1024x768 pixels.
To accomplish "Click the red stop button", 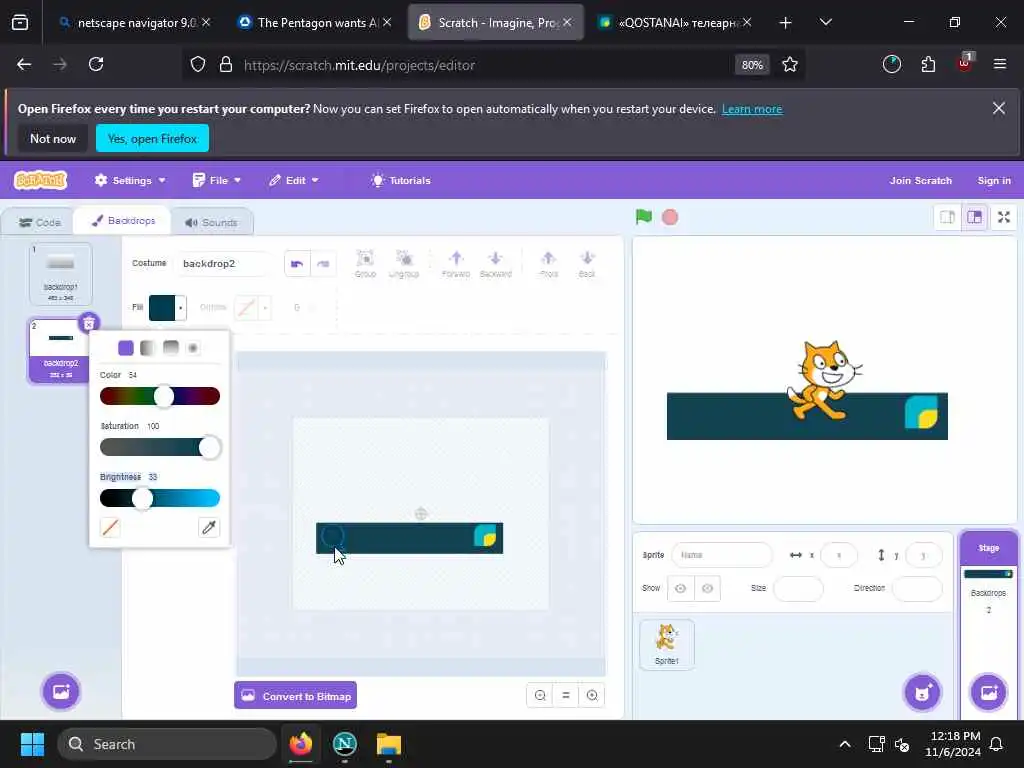I will pos(669,217).
